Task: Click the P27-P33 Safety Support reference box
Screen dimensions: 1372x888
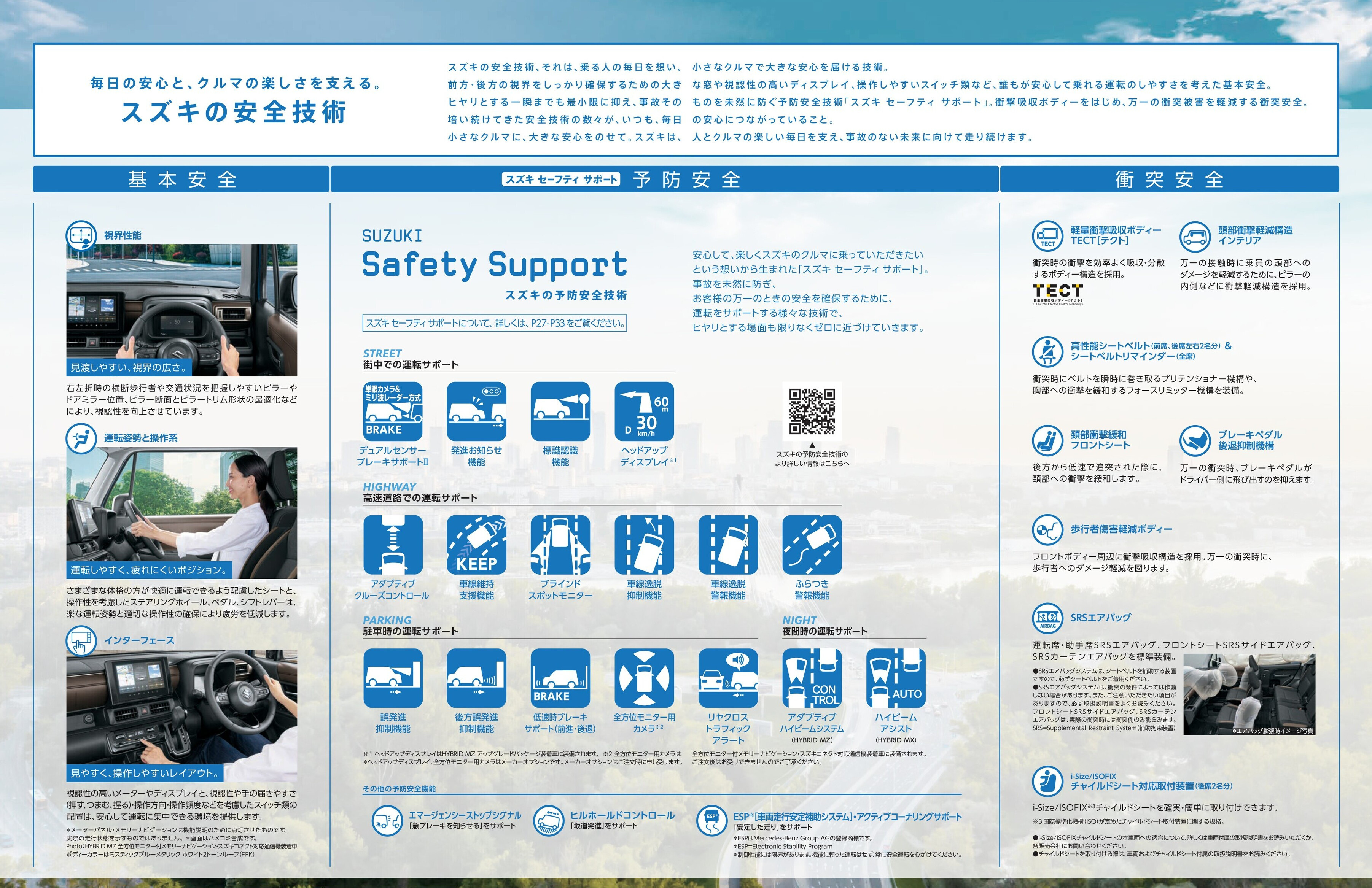Action: click(x=495, y=323)
